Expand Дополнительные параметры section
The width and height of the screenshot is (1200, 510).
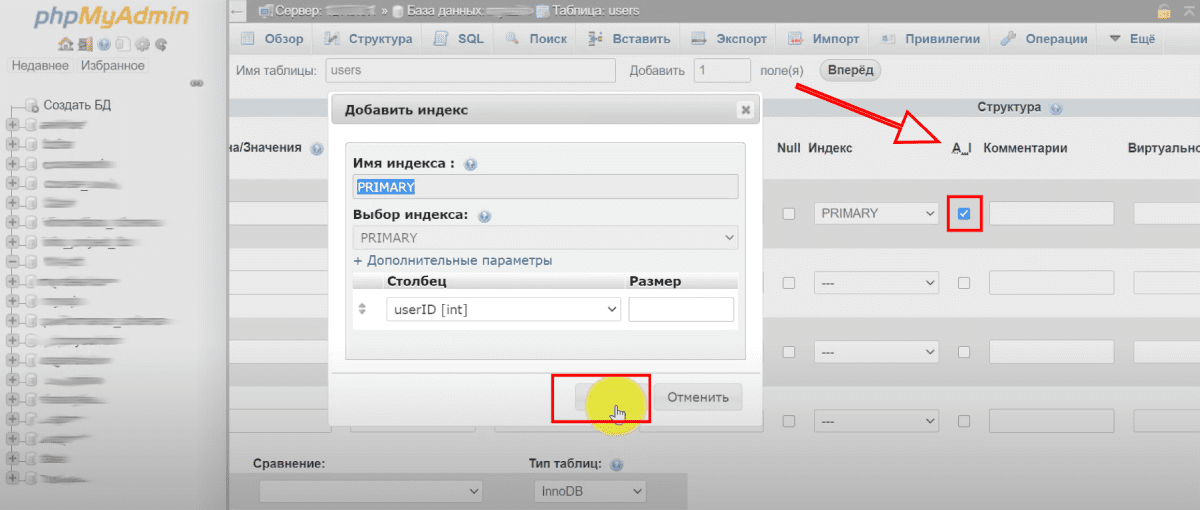(x=452, y=260)
